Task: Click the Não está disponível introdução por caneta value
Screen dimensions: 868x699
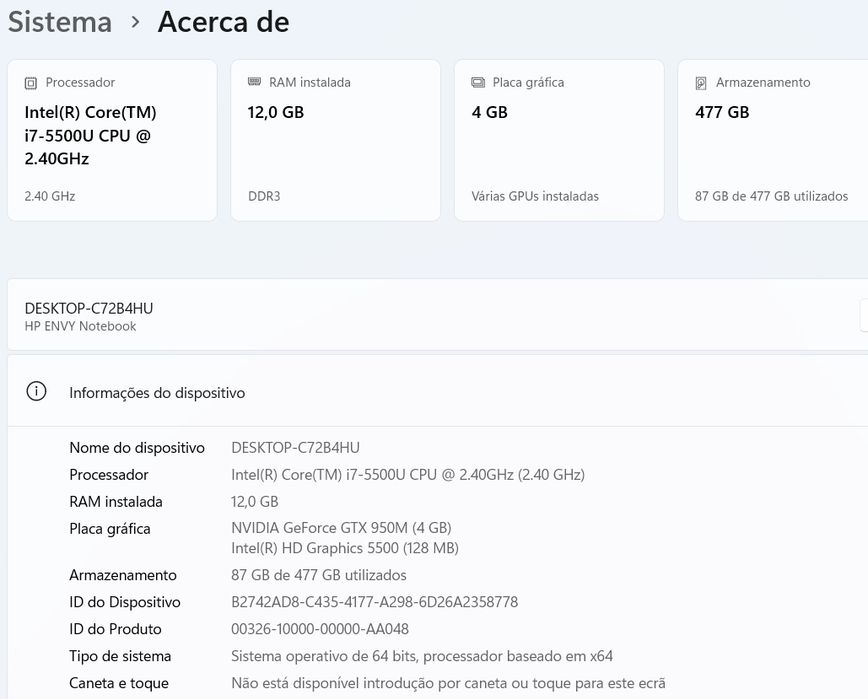Action: click(x=448, y=684)
